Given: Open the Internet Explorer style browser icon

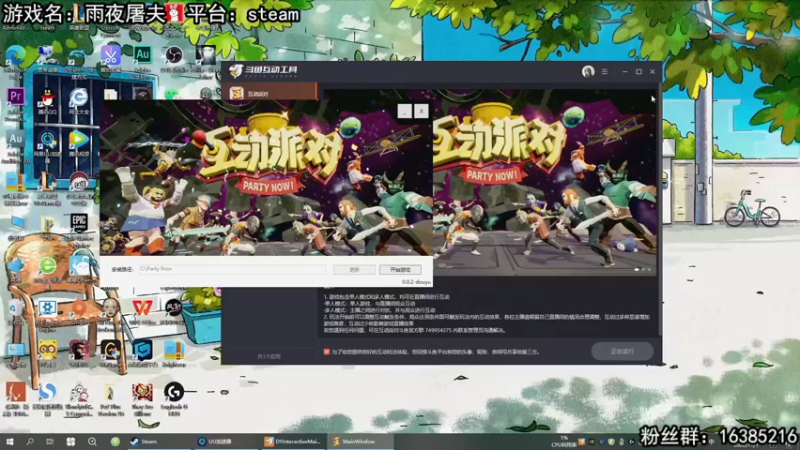Looking at the screenshot, I should 79,97.
